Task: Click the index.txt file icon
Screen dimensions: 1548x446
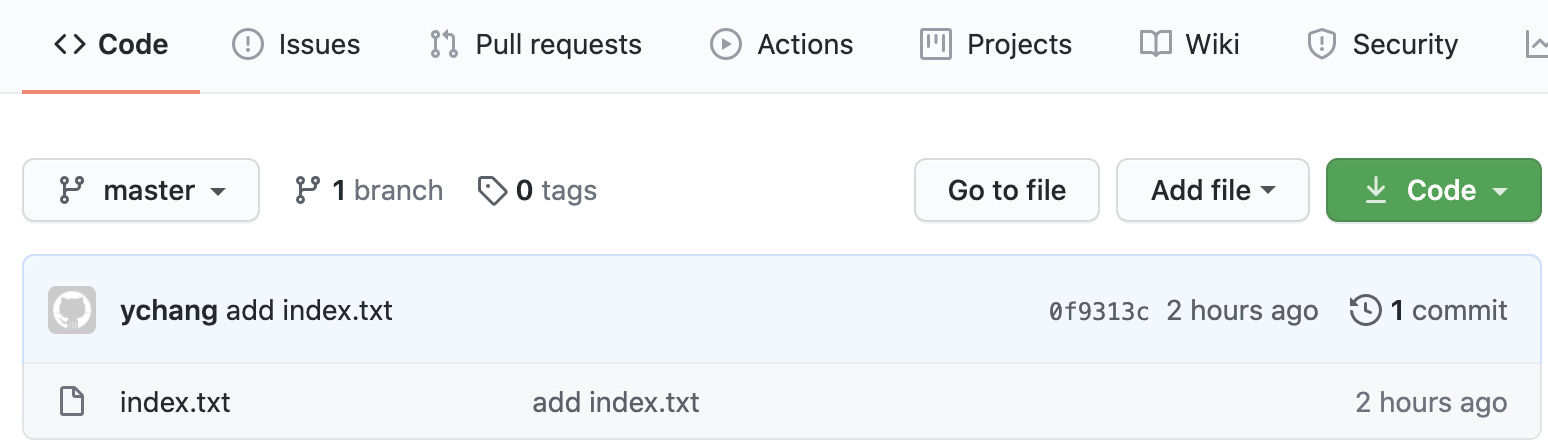Action: [x=72, y=402]
